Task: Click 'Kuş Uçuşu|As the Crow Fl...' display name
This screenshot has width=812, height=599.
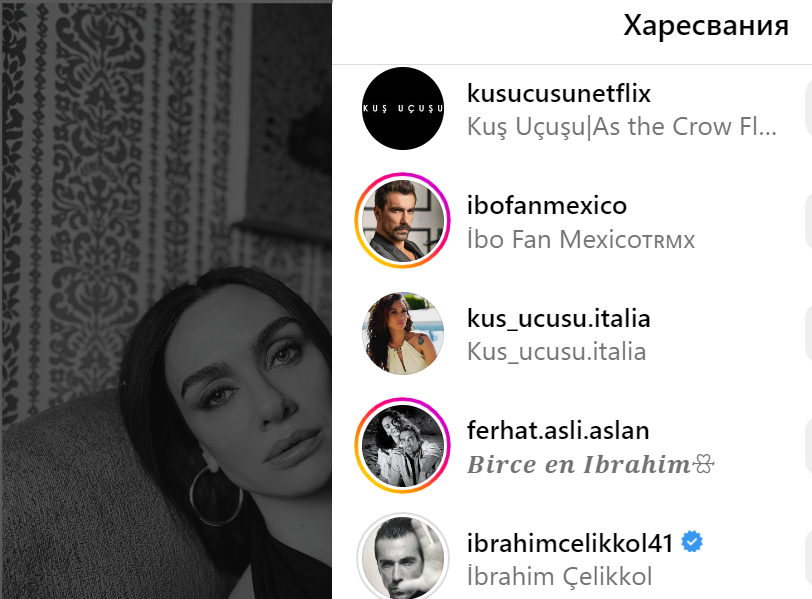Action: click(622, 127)
